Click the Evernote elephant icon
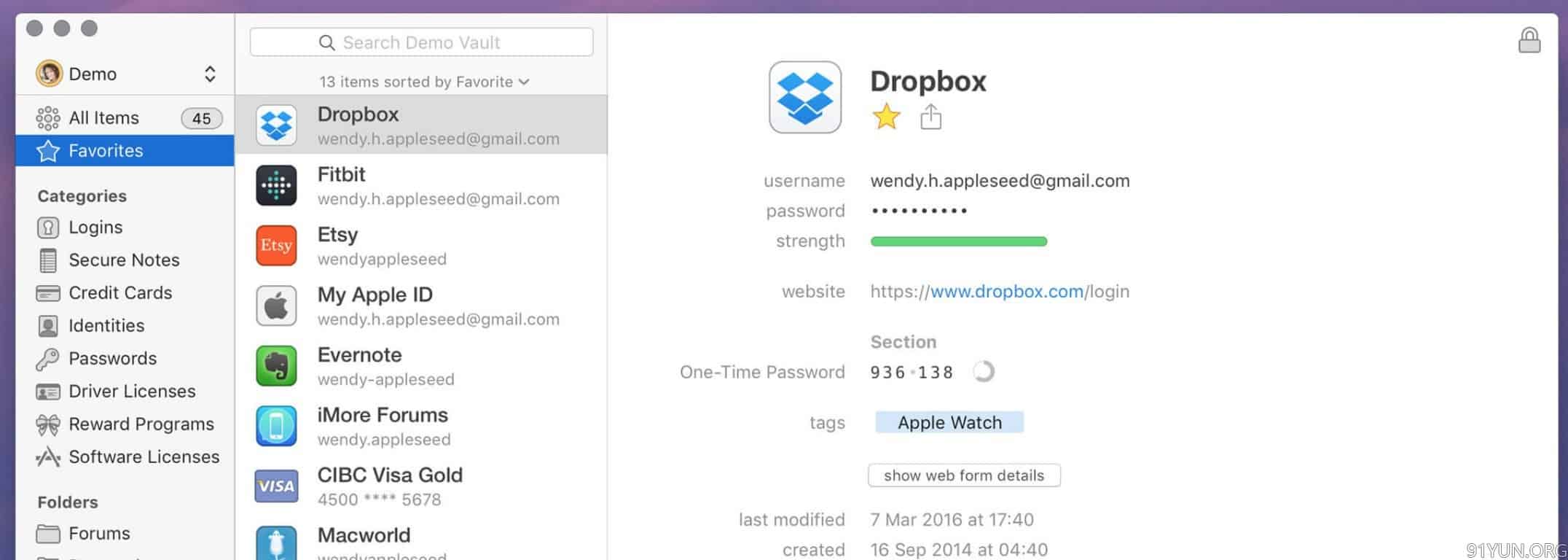Viewport: 1568px width, 560px height. pyautogui.click(x=276, y=365)
